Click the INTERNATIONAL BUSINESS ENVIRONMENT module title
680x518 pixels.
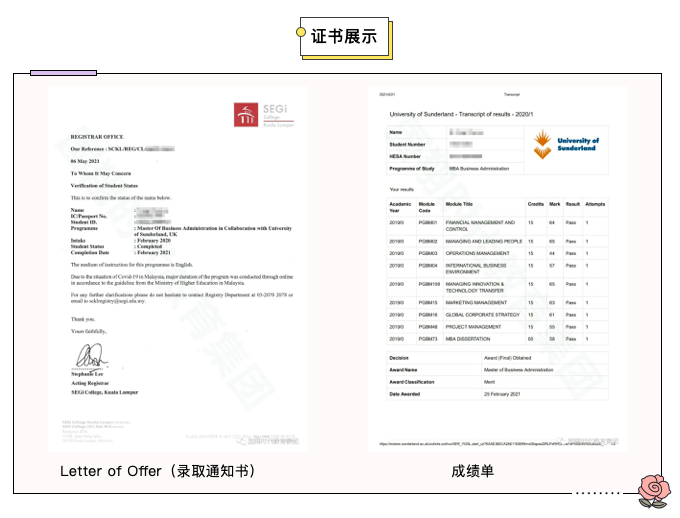pos(476,269)
